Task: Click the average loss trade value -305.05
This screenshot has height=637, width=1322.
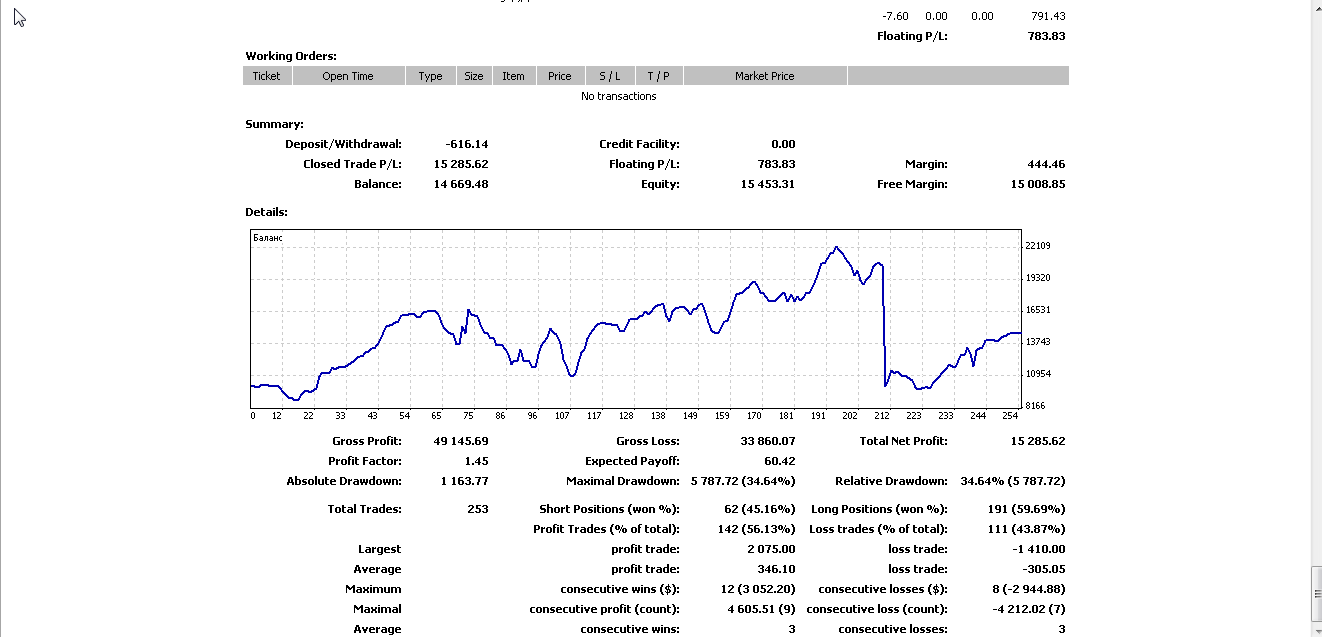Action: coord(1046,569)
